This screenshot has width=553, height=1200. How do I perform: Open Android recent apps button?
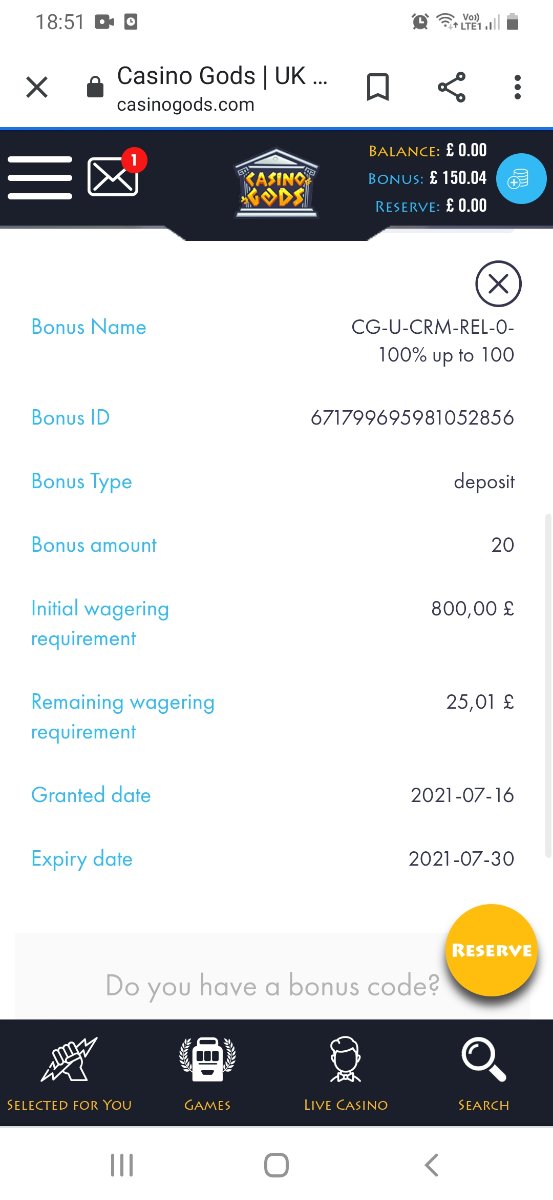[x=122, y=1164]
